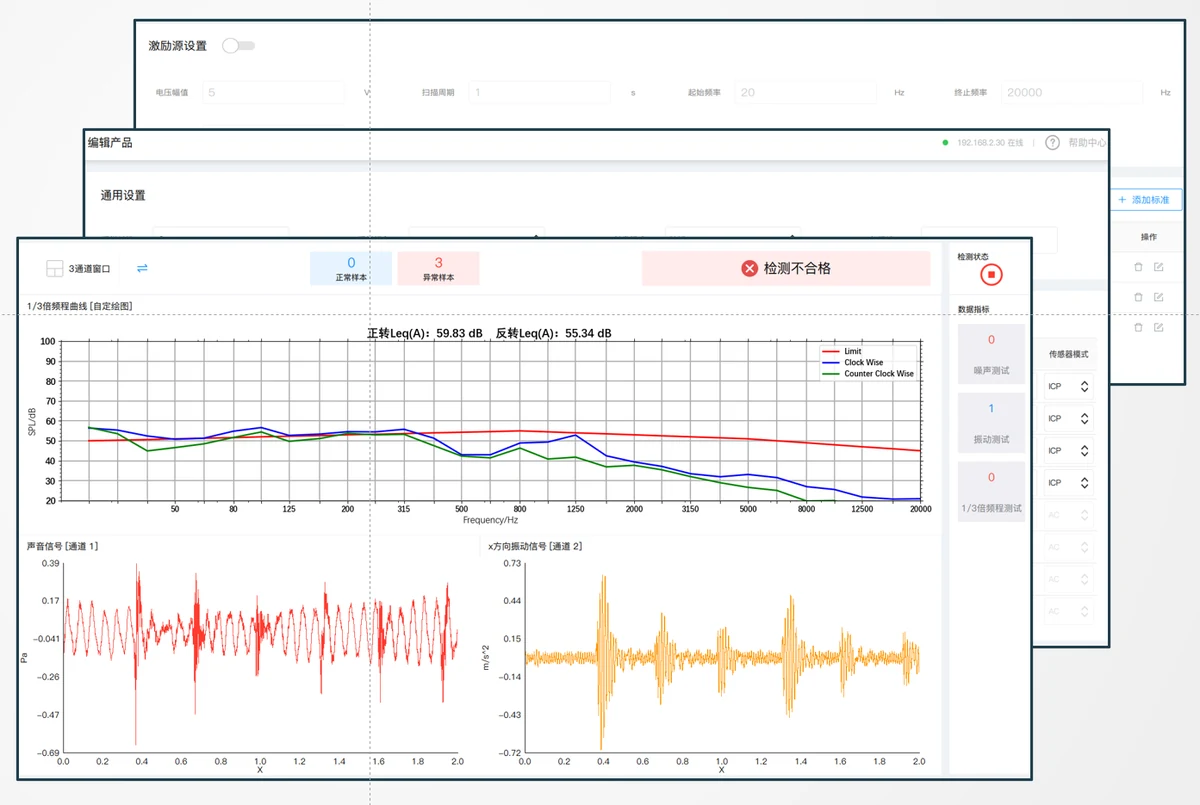Select the 正常样本 count card
The width and height of the screenshot is (1200, 805).
coord(351,268)
